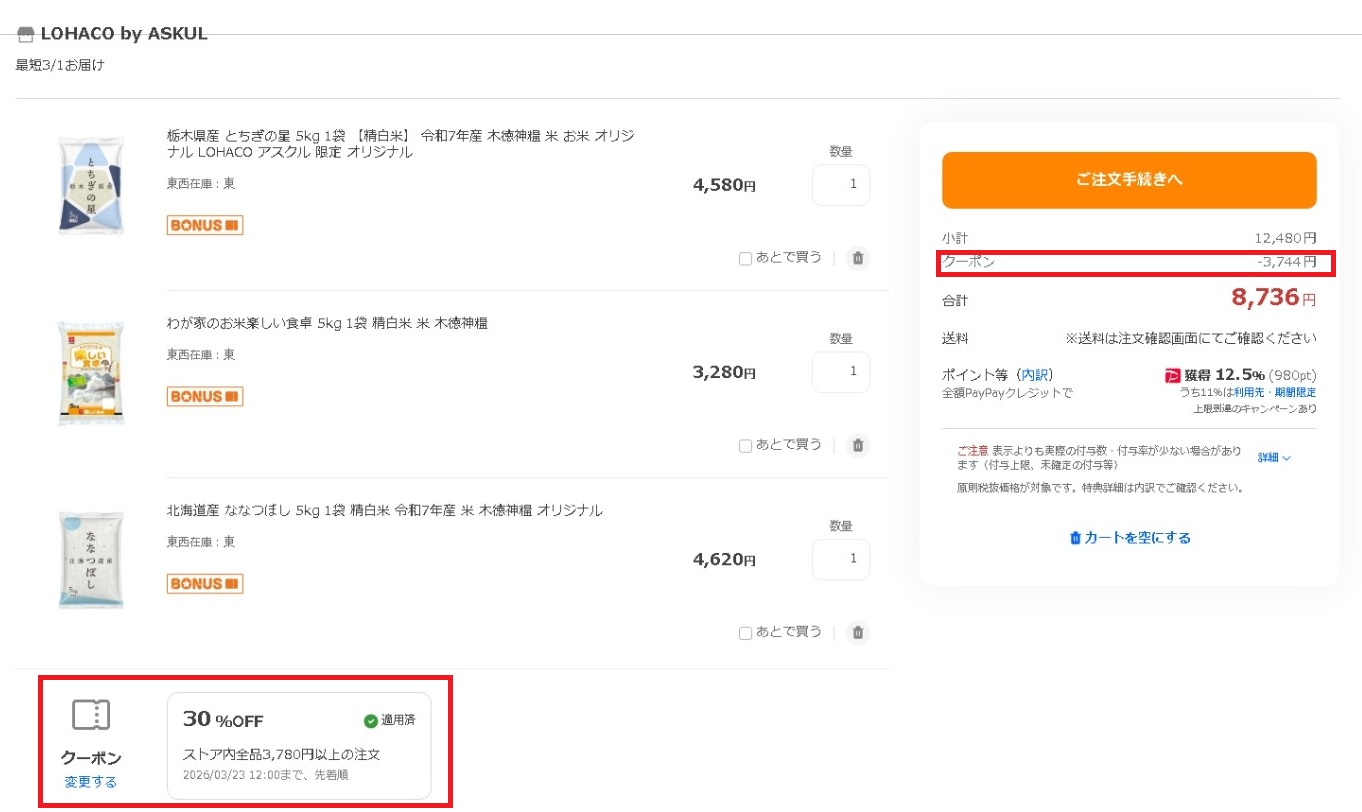1362x812 pixels.
Task: Tick あとで買う box for わが家のお米楽しい食卓
Action: (745, 446)
